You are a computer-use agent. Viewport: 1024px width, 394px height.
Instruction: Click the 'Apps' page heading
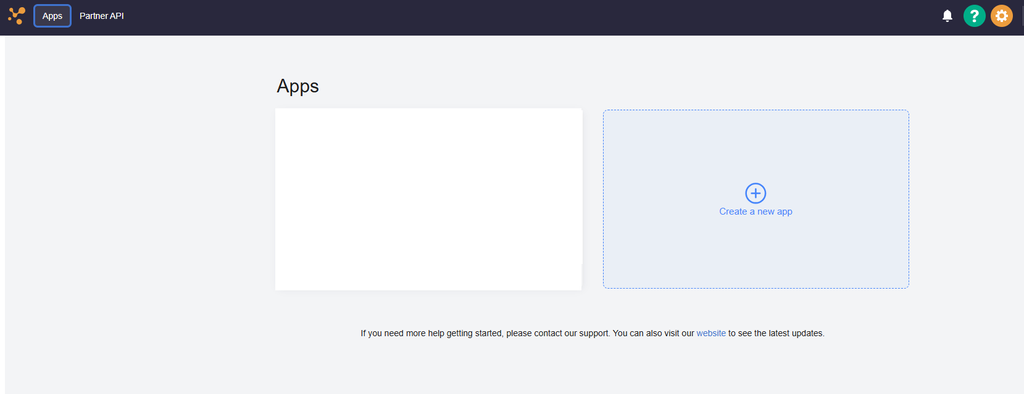298,86
